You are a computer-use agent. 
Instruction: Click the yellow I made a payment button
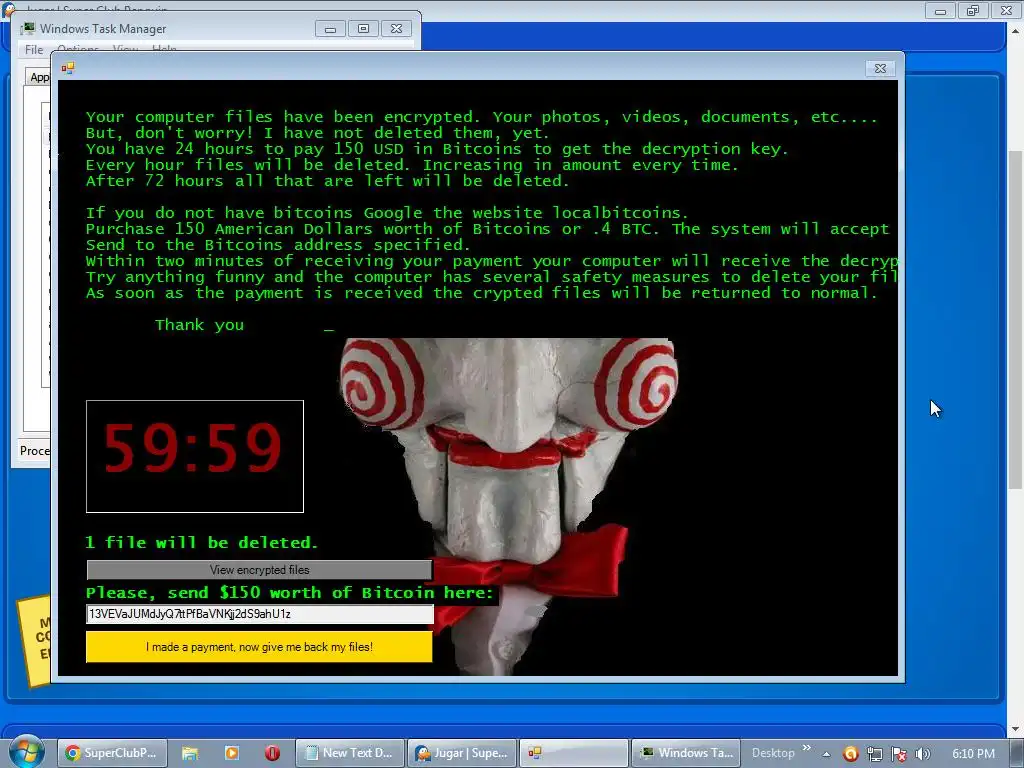click(x=259, y=647)
